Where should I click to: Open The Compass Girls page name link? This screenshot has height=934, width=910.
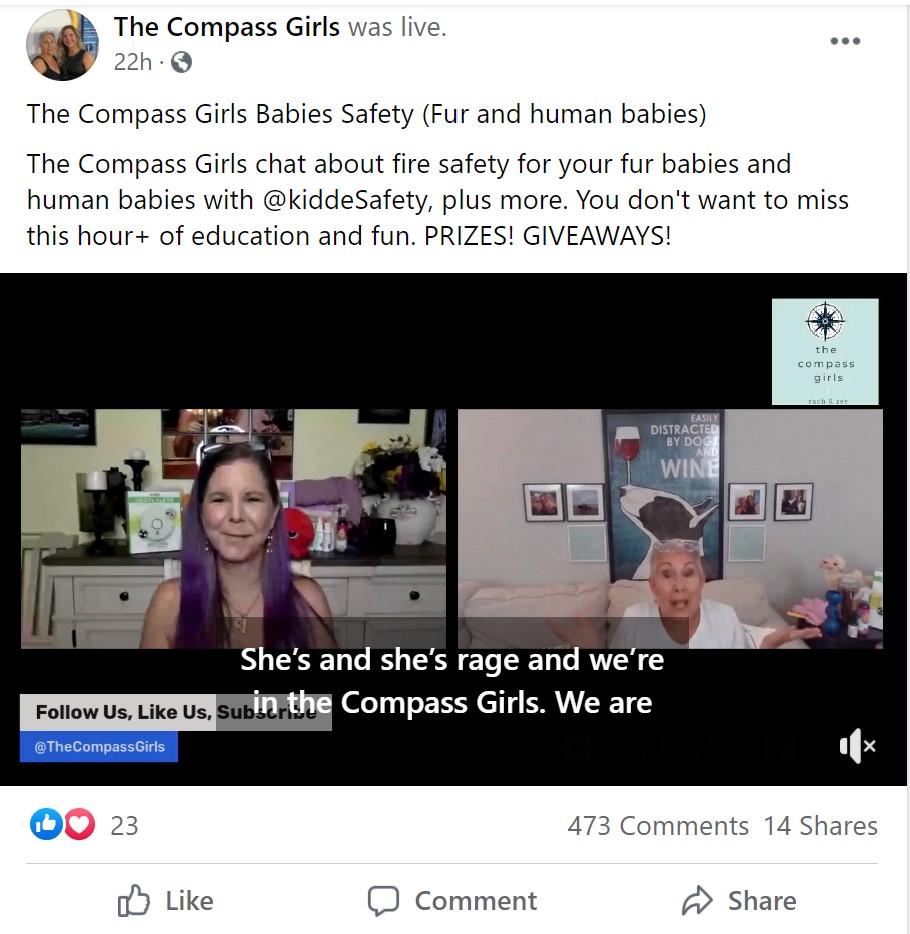pyautogui.click(x=226, y=27)
